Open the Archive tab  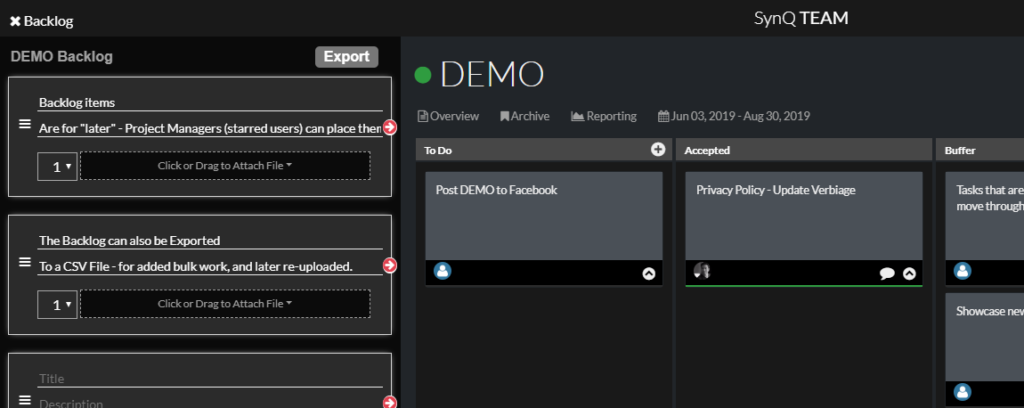click(525, 116)
